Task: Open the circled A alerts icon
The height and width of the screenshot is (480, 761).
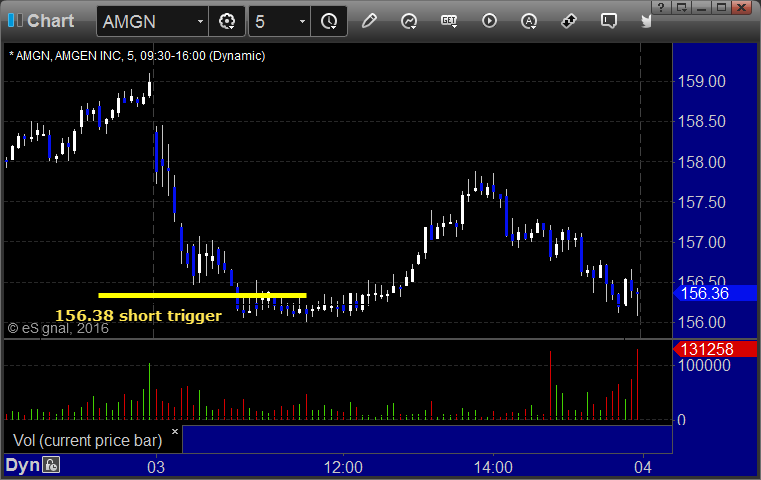Action: pyautogui.click(x=529, y=21)
